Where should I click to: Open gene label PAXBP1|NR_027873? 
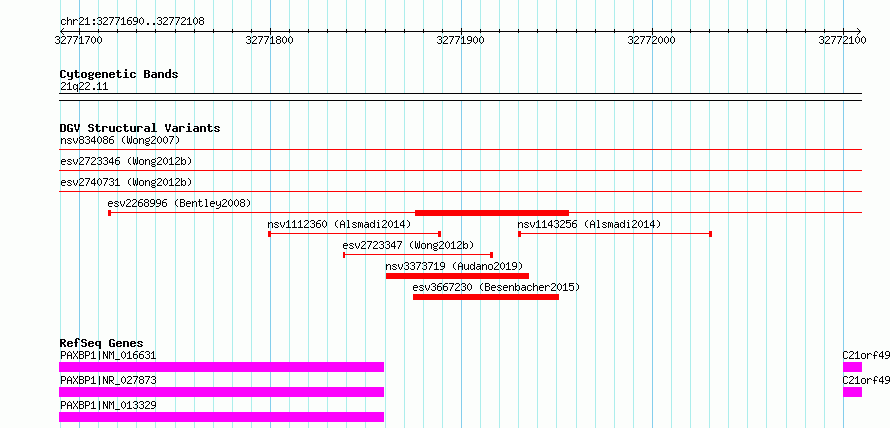(x=108, y=380)
